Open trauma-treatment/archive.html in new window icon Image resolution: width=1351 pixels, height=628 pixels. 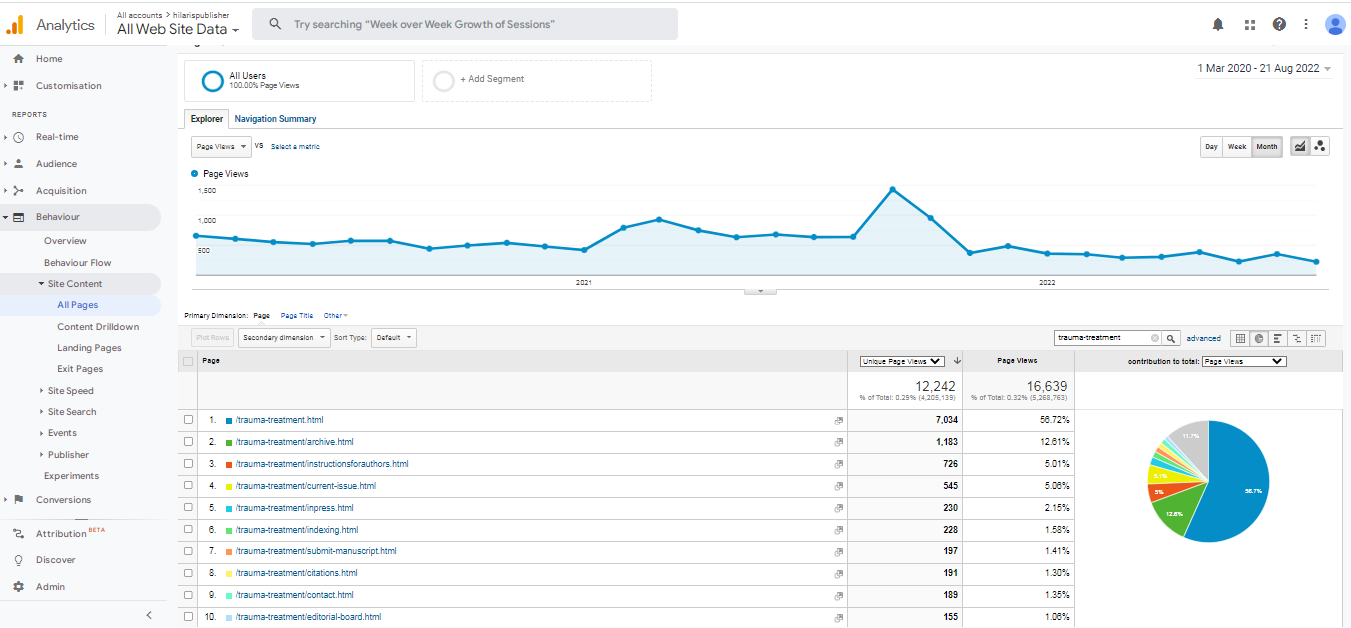[838, 442]
